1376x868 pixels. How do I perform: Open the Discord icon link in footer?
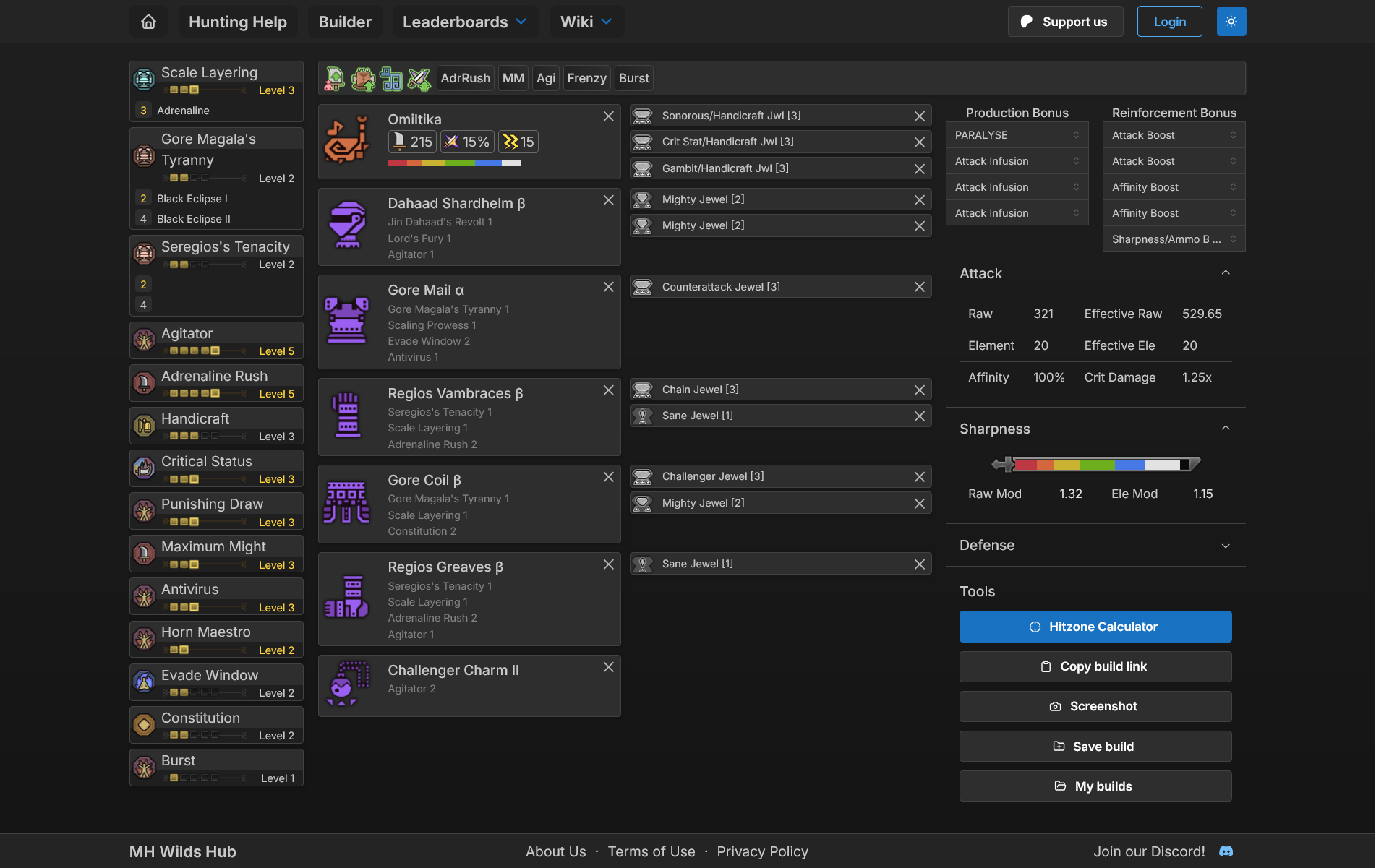[x=1226, y=851]
